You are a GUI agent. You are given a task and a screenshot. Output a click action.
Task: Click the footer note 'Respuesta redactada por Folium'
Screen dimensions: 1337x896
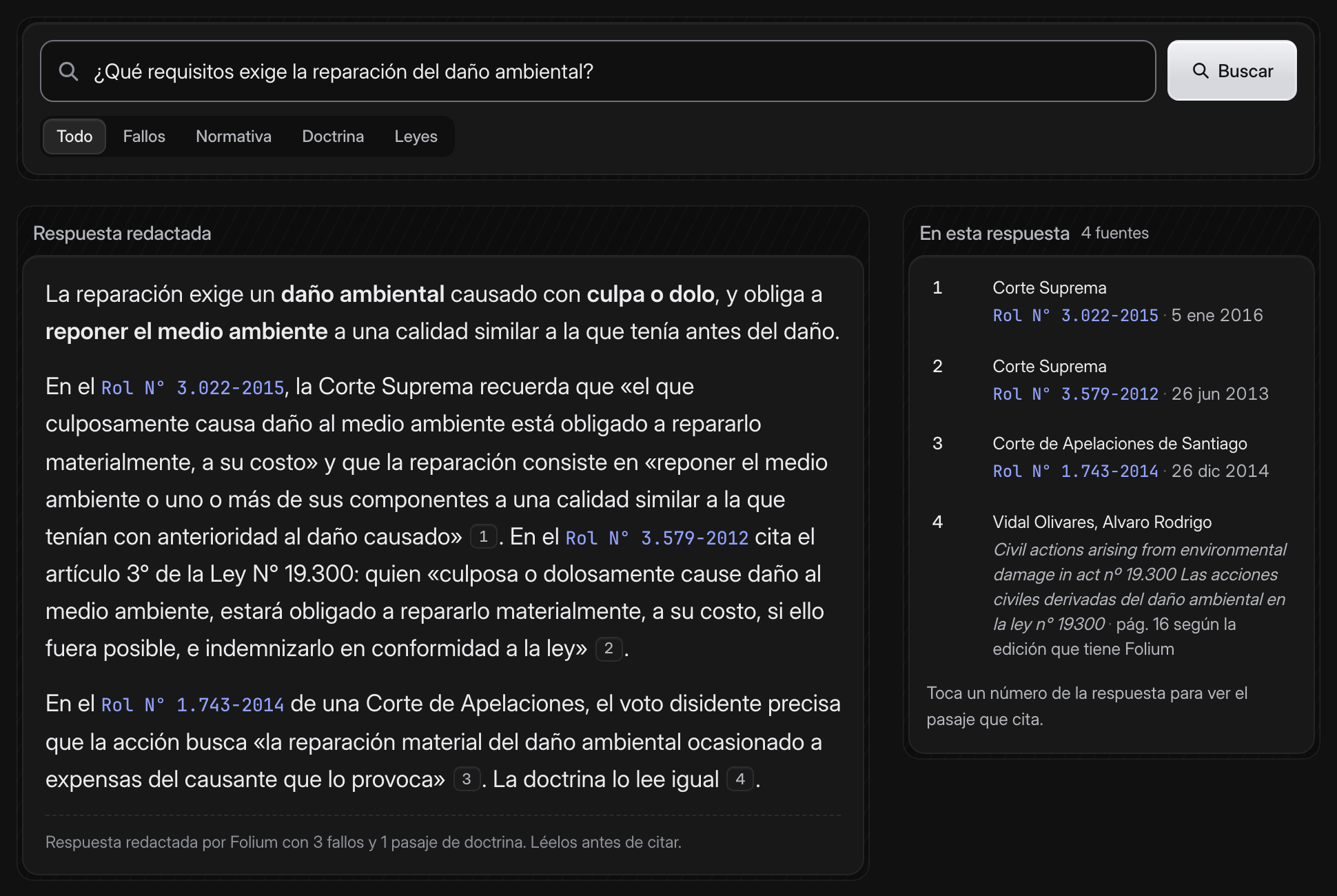point(363,842)
